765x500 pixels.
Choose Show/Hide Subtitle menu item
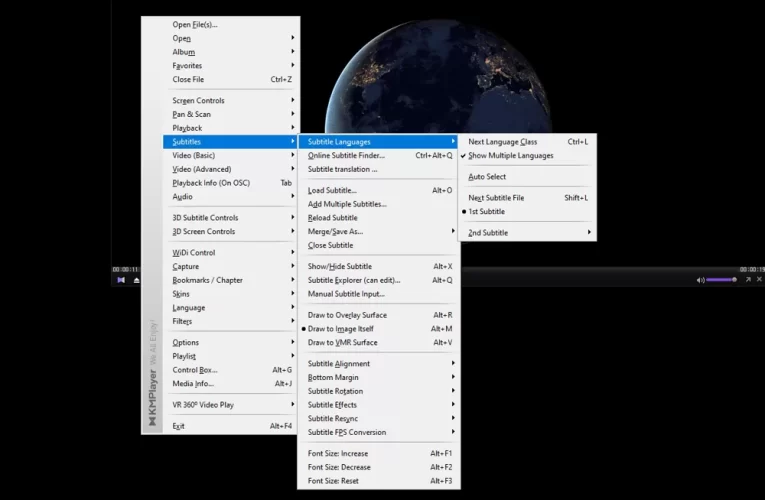[x=340, y=267]
